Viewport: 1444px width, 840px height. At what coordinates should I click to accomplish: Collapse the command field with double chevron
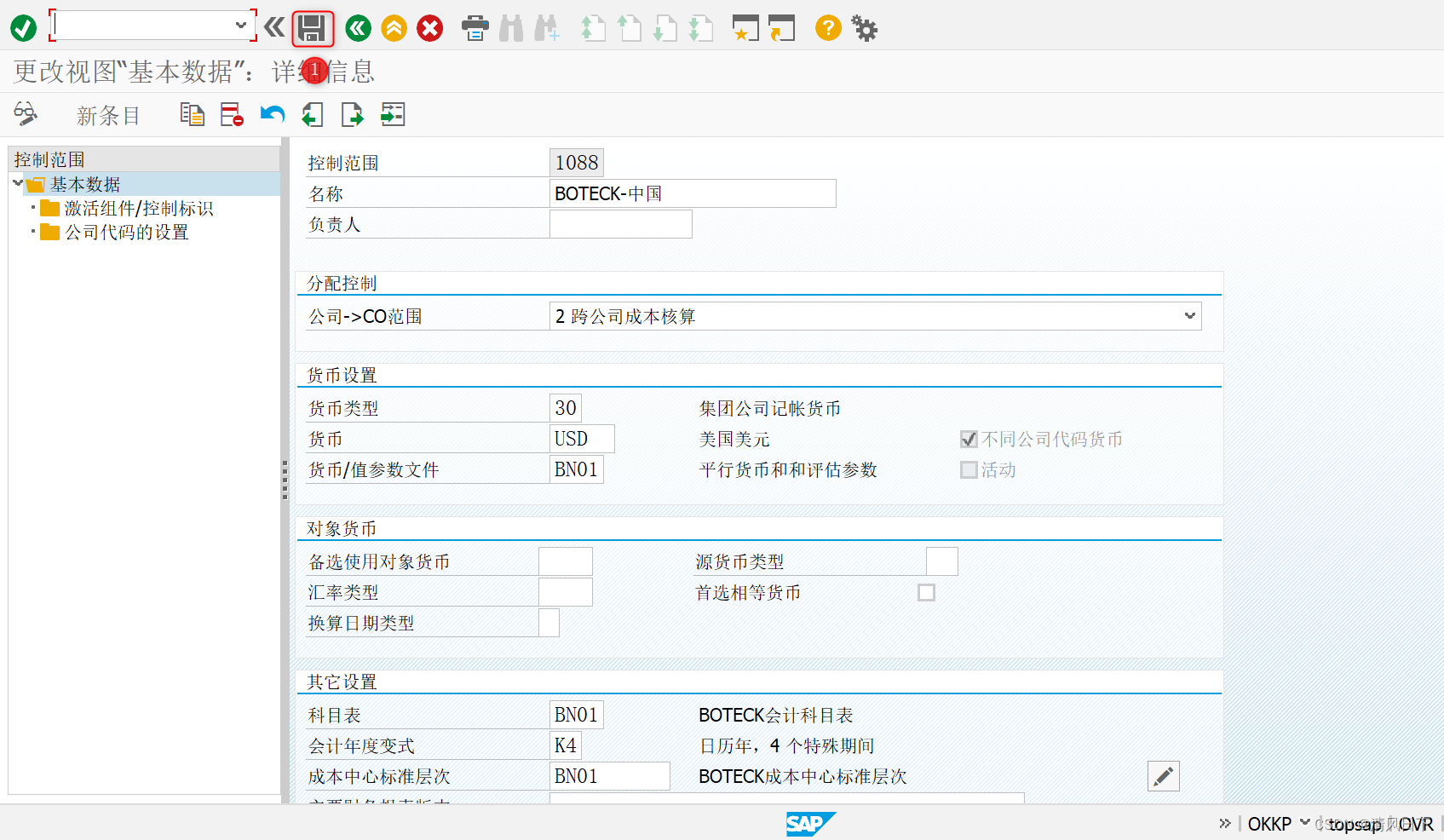click(x=274, y=27)
